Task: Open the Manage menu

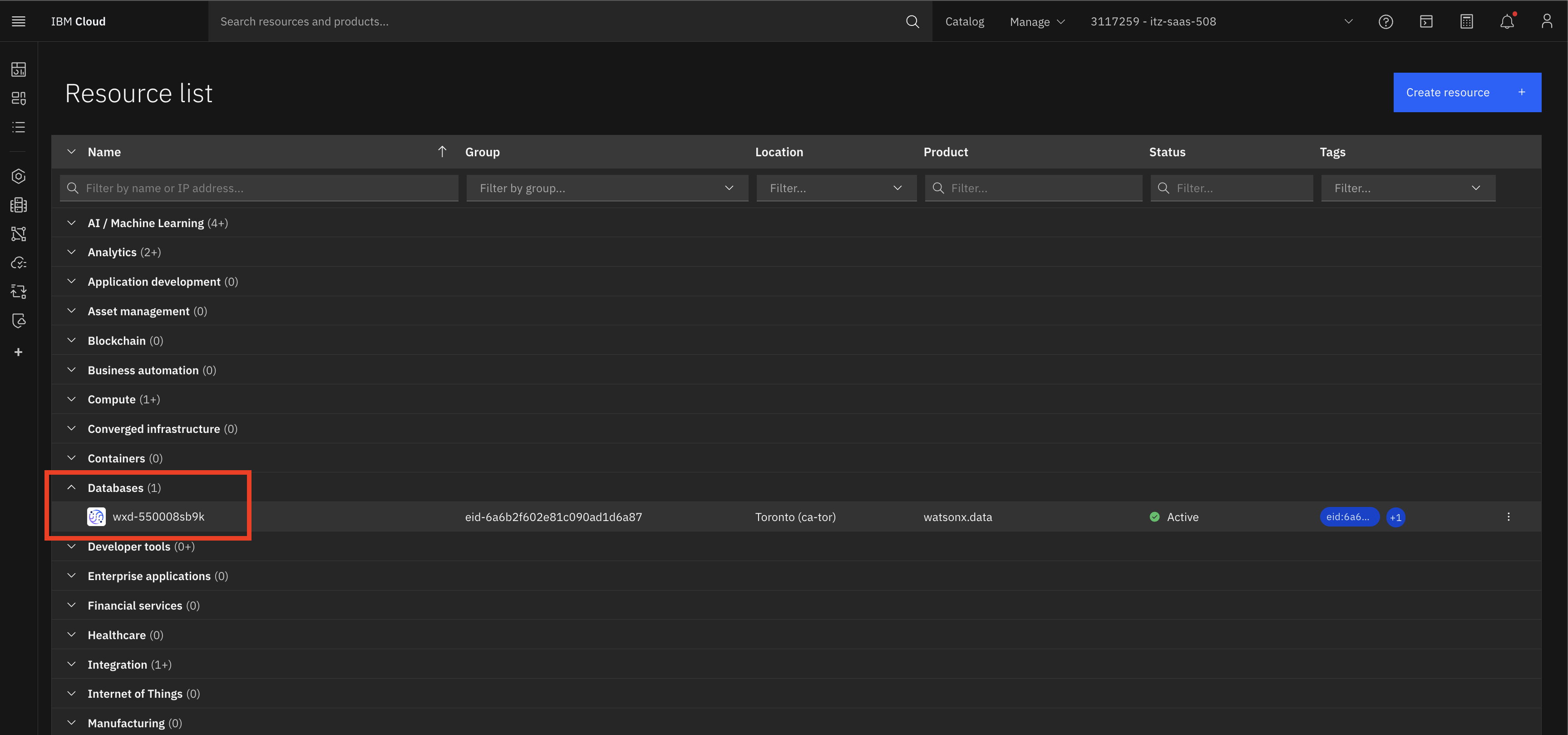Action: pos(1036,21)
